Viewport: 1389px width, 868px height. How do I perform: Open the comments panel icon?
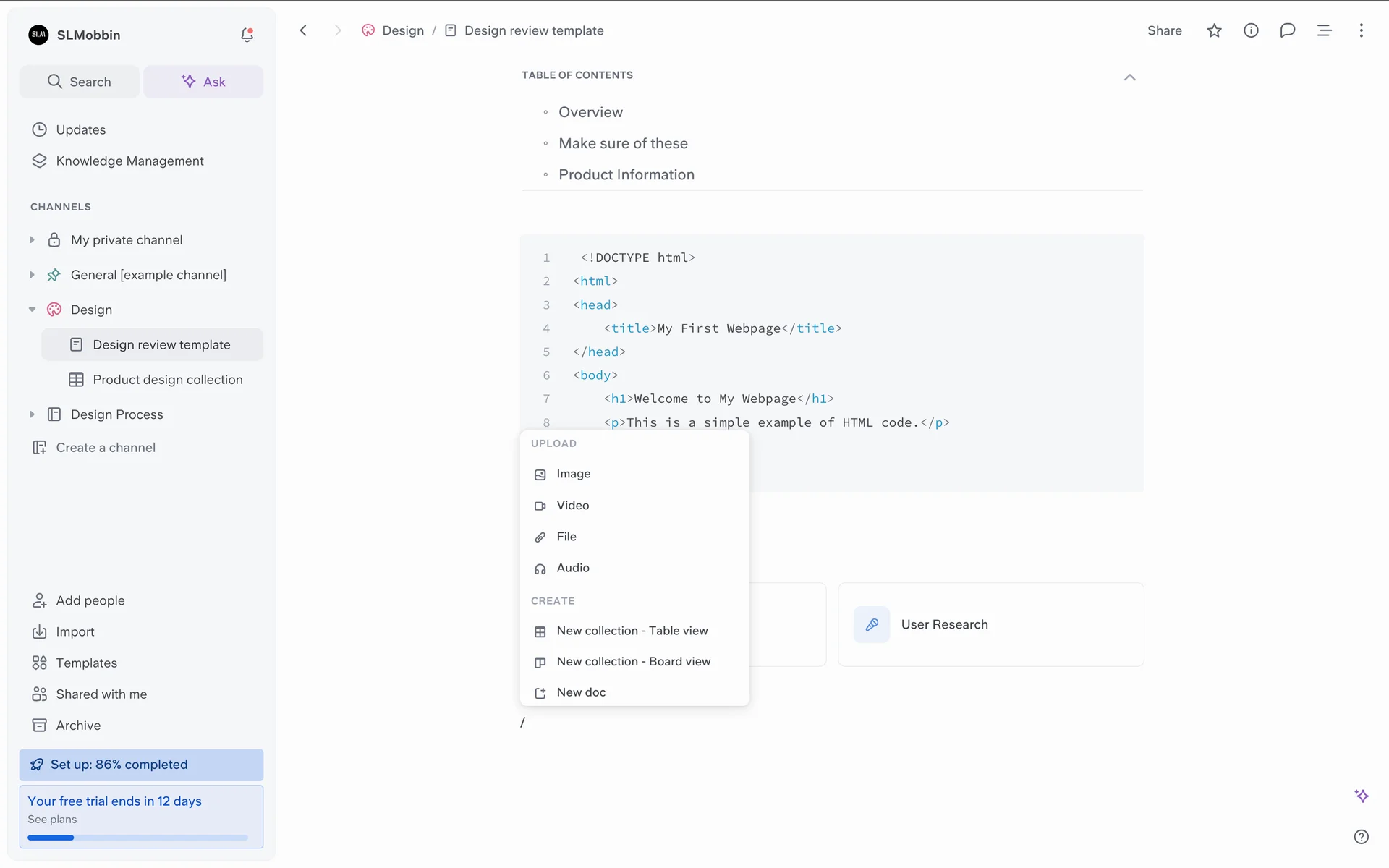pyautogui.click(x=1287, y=30)
